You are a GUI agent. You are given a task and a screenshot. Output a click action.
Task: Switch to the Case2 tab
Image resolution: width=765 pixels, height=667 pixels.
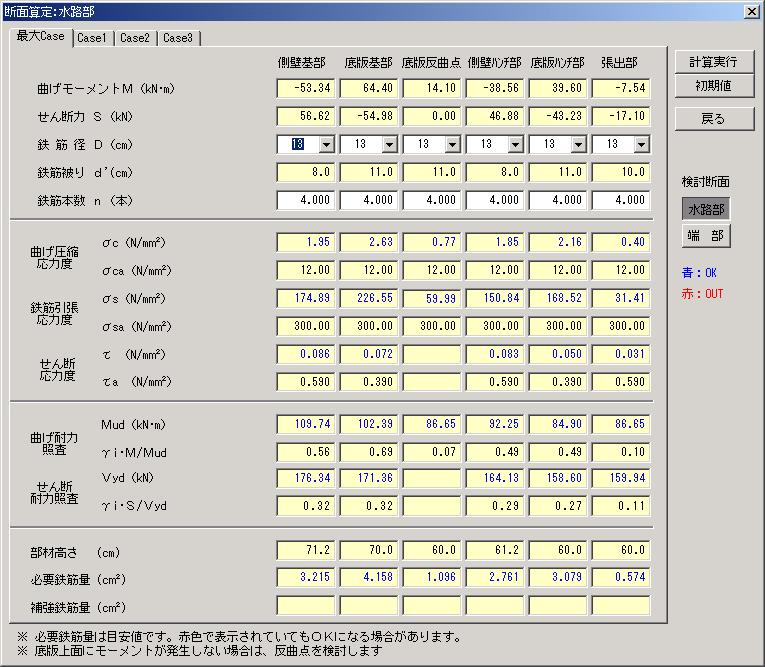pos(135,38)
